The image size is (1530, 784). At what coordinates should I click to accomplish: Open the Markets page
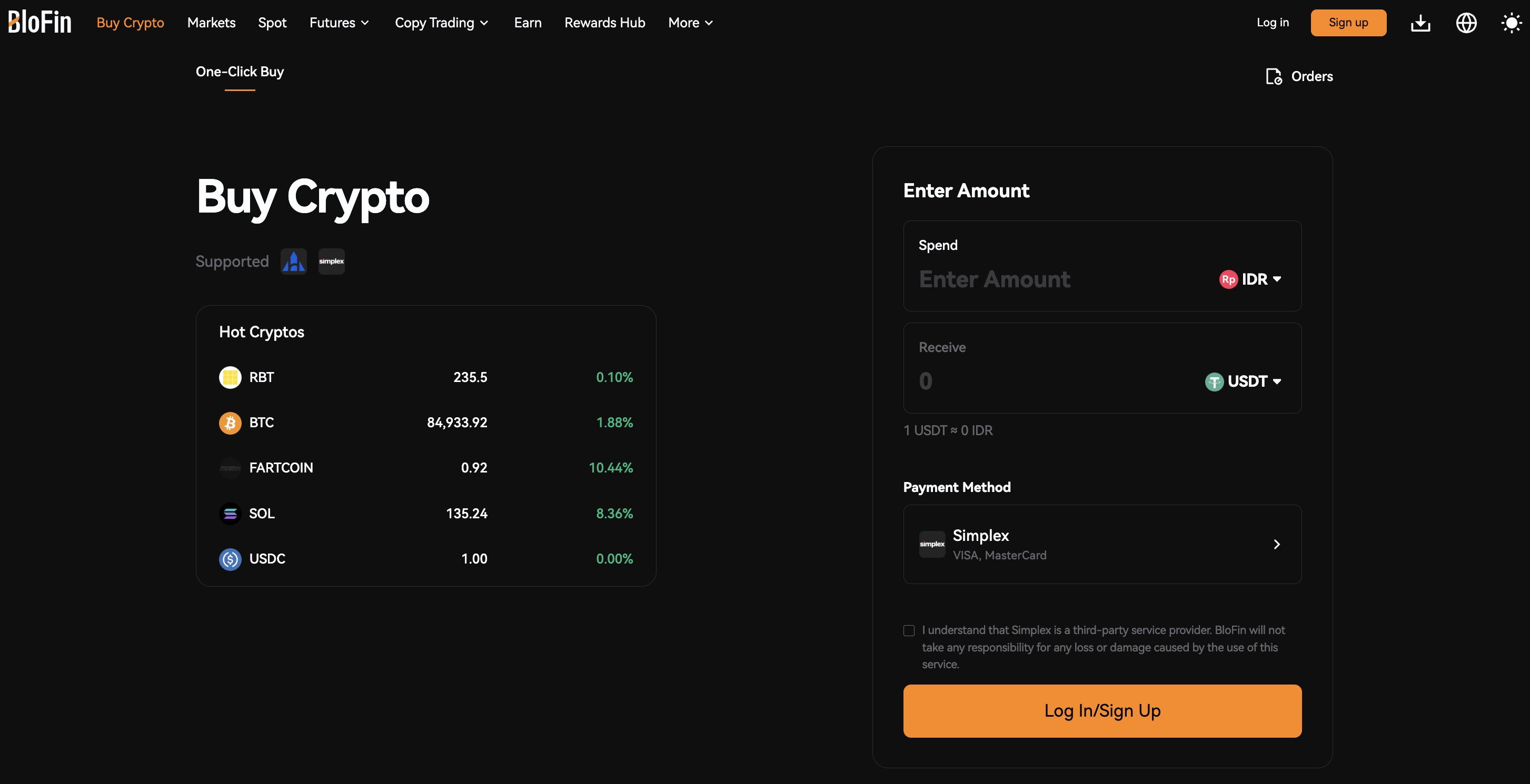coord(211,23)
